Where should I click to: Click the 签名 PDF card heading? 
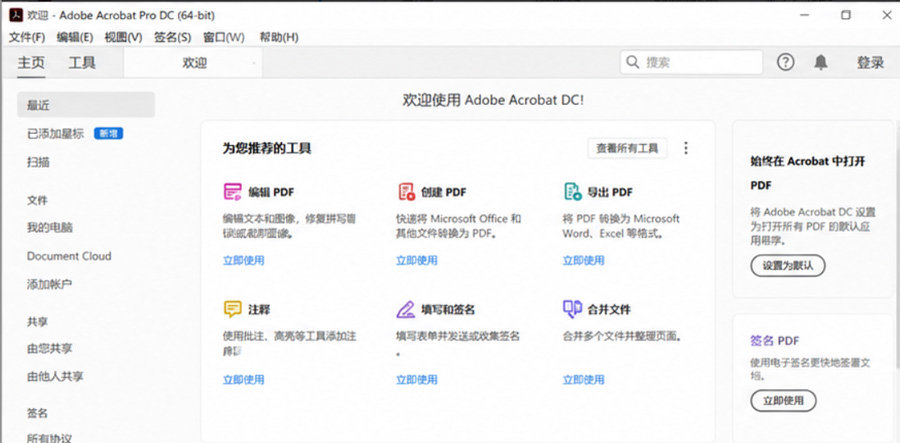pyautogui.click(x=775, y=341)
